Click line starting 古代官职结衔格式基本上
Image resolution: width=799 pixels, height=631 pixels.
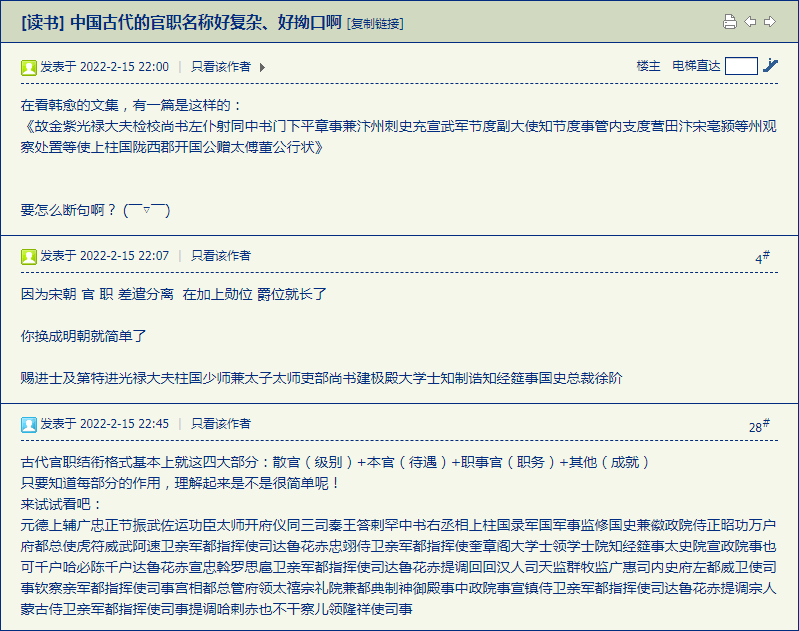[336, 462]
